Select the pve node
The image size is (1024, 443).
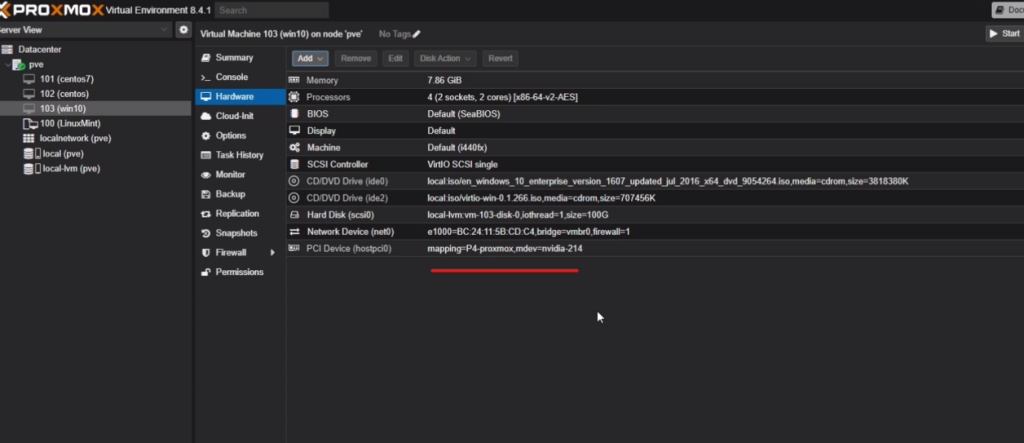(36, 65)
